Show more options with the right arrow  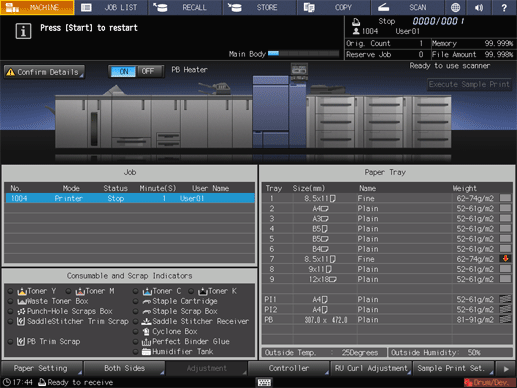[x=506, y=369]
